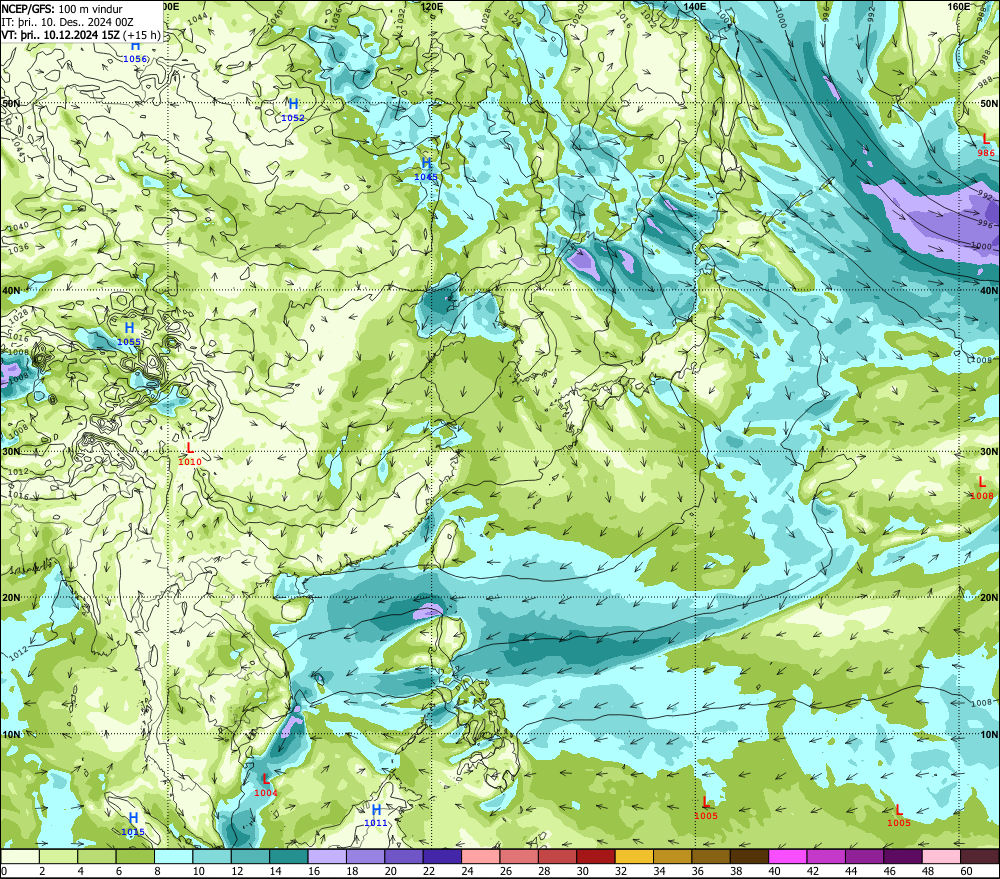Pick the 38–40 dark brown legend swatch

[749, 857]
